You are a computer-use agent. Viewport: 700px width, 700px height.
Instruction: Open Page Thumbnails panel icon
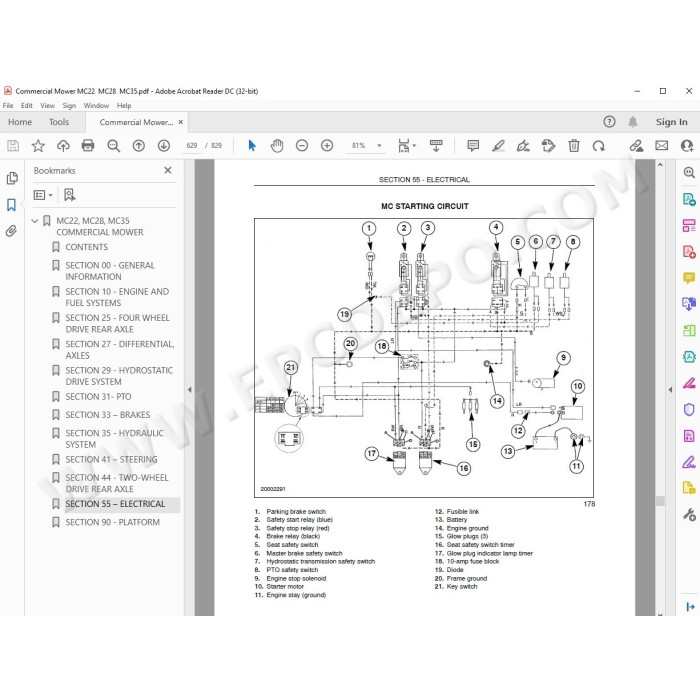(x=12, y=178)
